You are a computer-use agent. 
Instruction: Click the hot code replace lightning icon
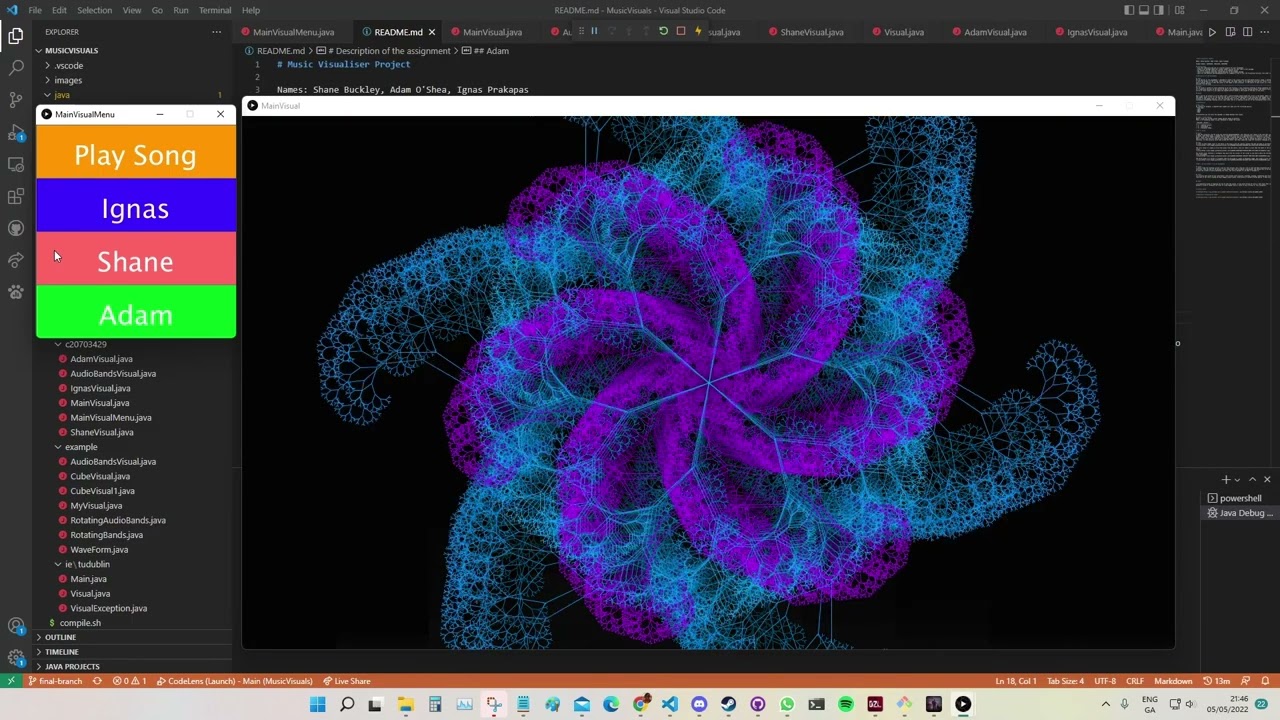tap(698, 31)
